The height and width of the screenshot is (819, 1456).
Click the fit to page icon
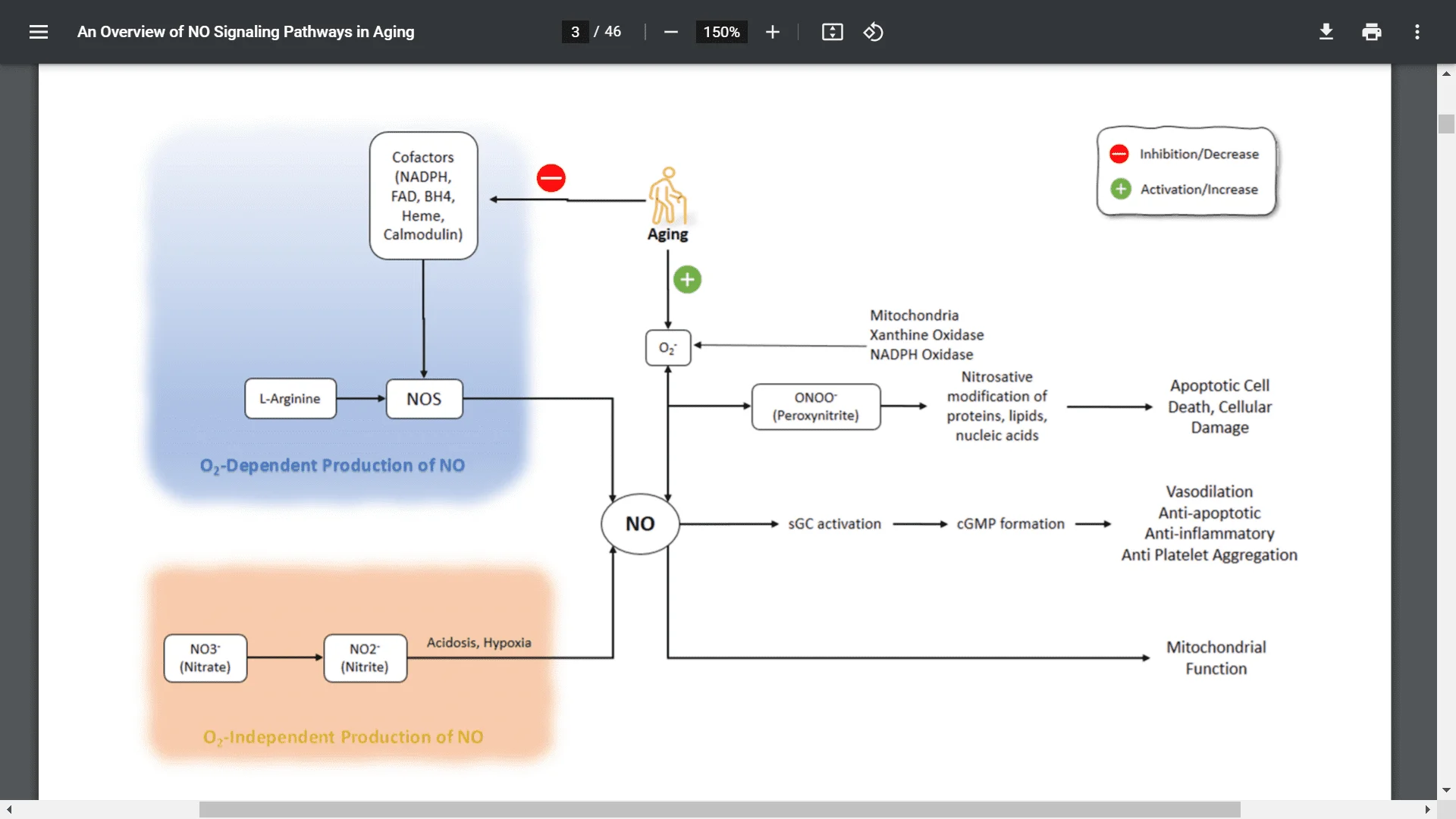point(833,30)
